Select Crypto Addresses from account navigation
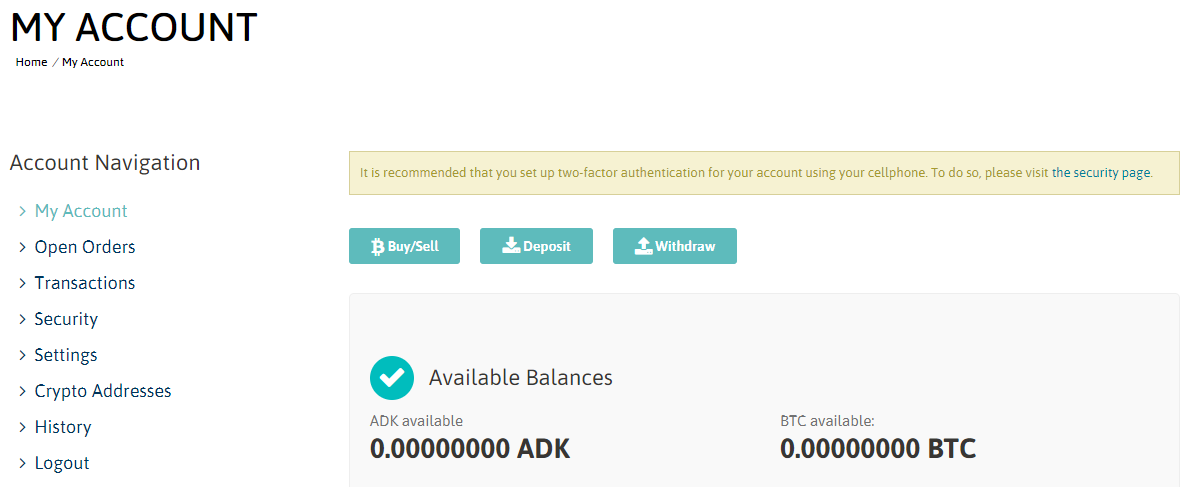Screen dimensions: 1191x487 click(103, 391)
